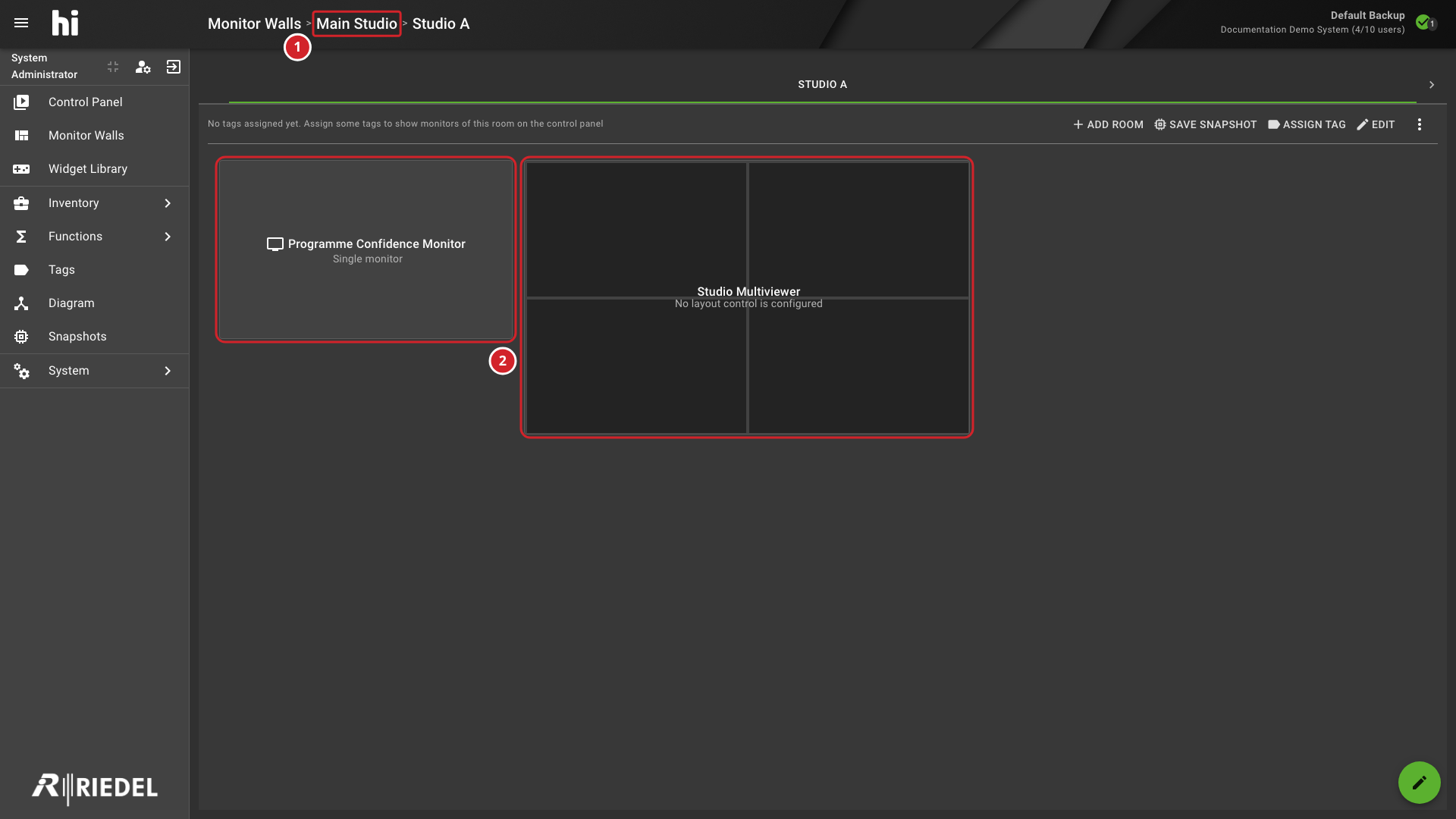Screen dimensions: 1456x819
Task: Click the EDIT button
Action: pos(1376,124)
